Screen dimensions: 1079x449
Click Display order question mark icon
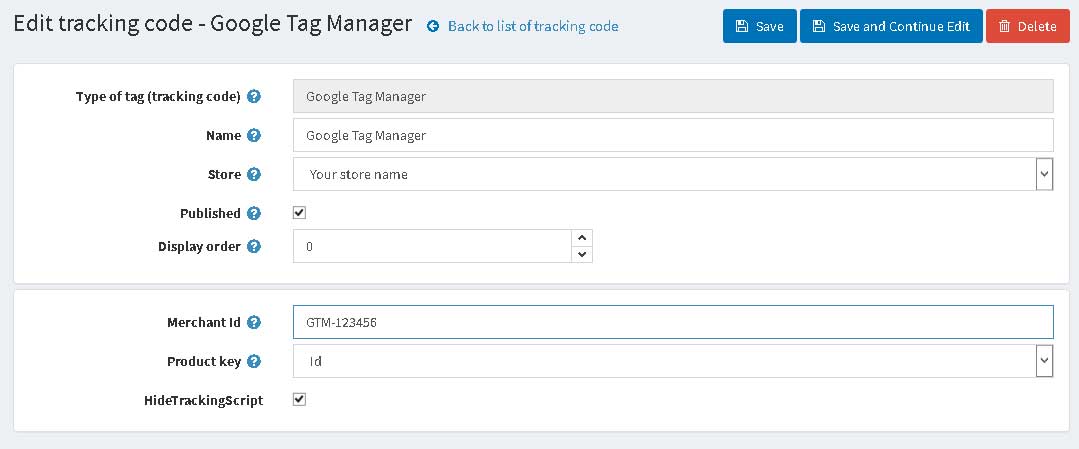[254, 246]
